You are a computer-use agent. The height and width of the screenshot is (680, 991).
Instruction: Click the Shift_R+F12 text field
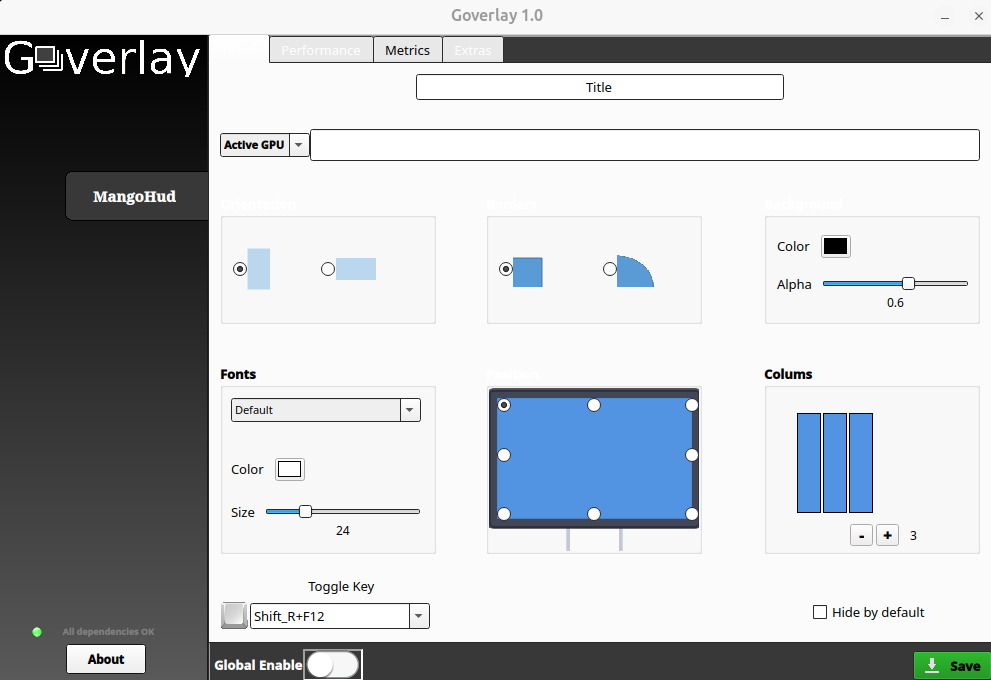(x=329, y=616)
